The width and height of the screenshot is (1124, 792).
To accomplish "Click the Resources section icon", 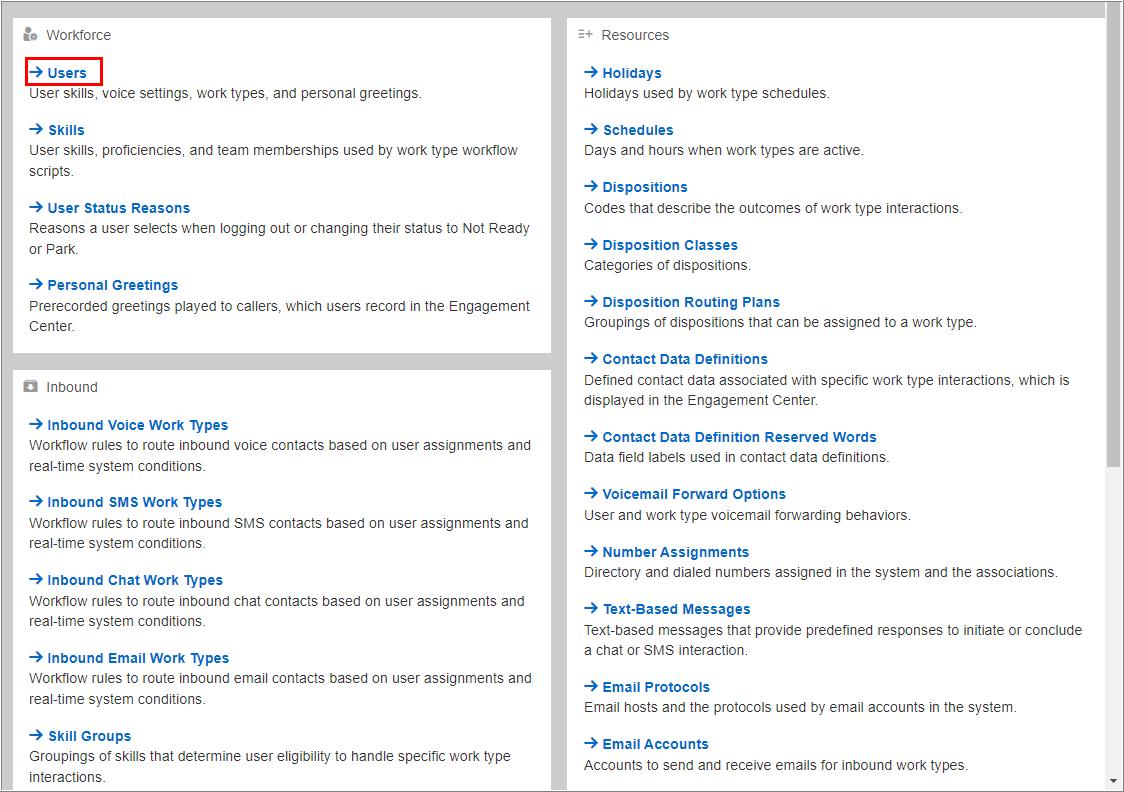I will point(584,34).
